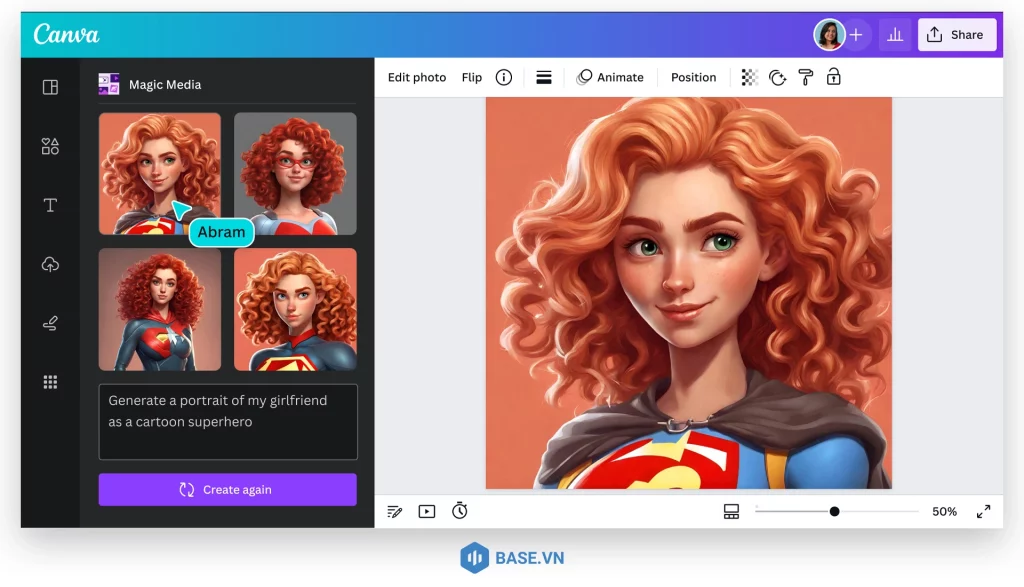Click the present play icon
The height and width of the screenshot is (587, 1024).
click(x=426, y=511)
